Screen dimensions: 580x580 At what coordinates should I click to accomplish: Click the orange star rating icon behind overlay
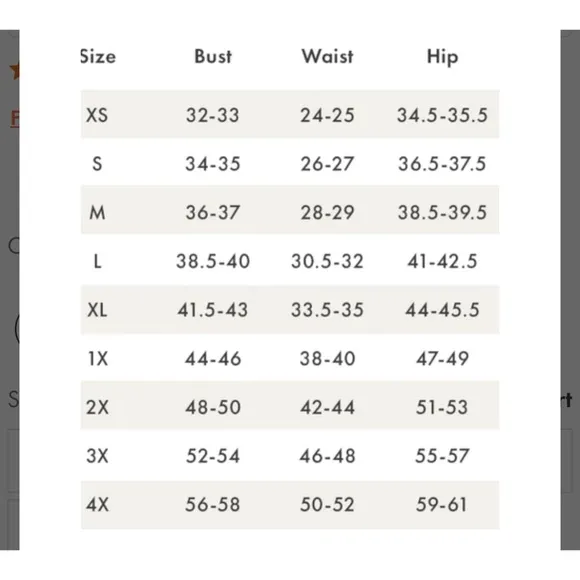tap(14, 71)
